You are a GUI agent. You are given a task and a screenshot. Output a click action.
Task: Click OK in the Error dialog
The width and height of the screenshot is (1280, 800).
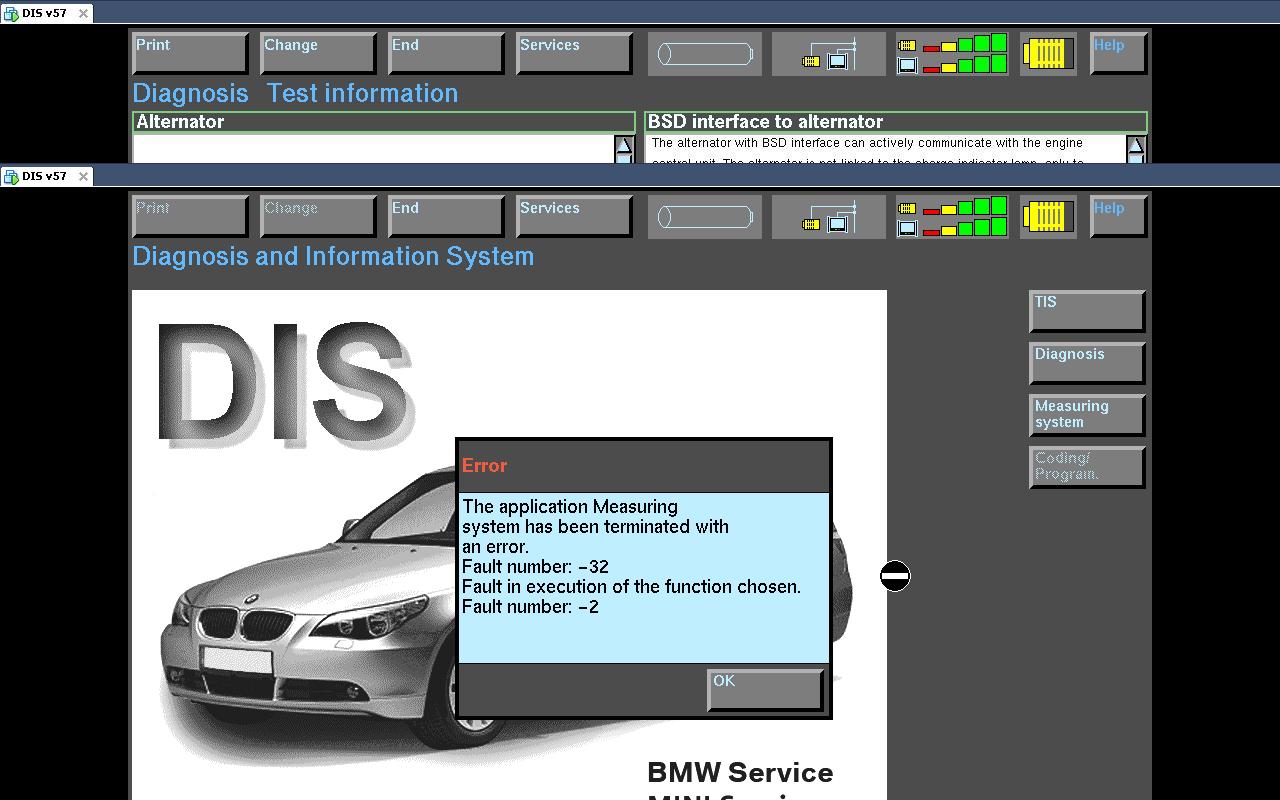765,690
